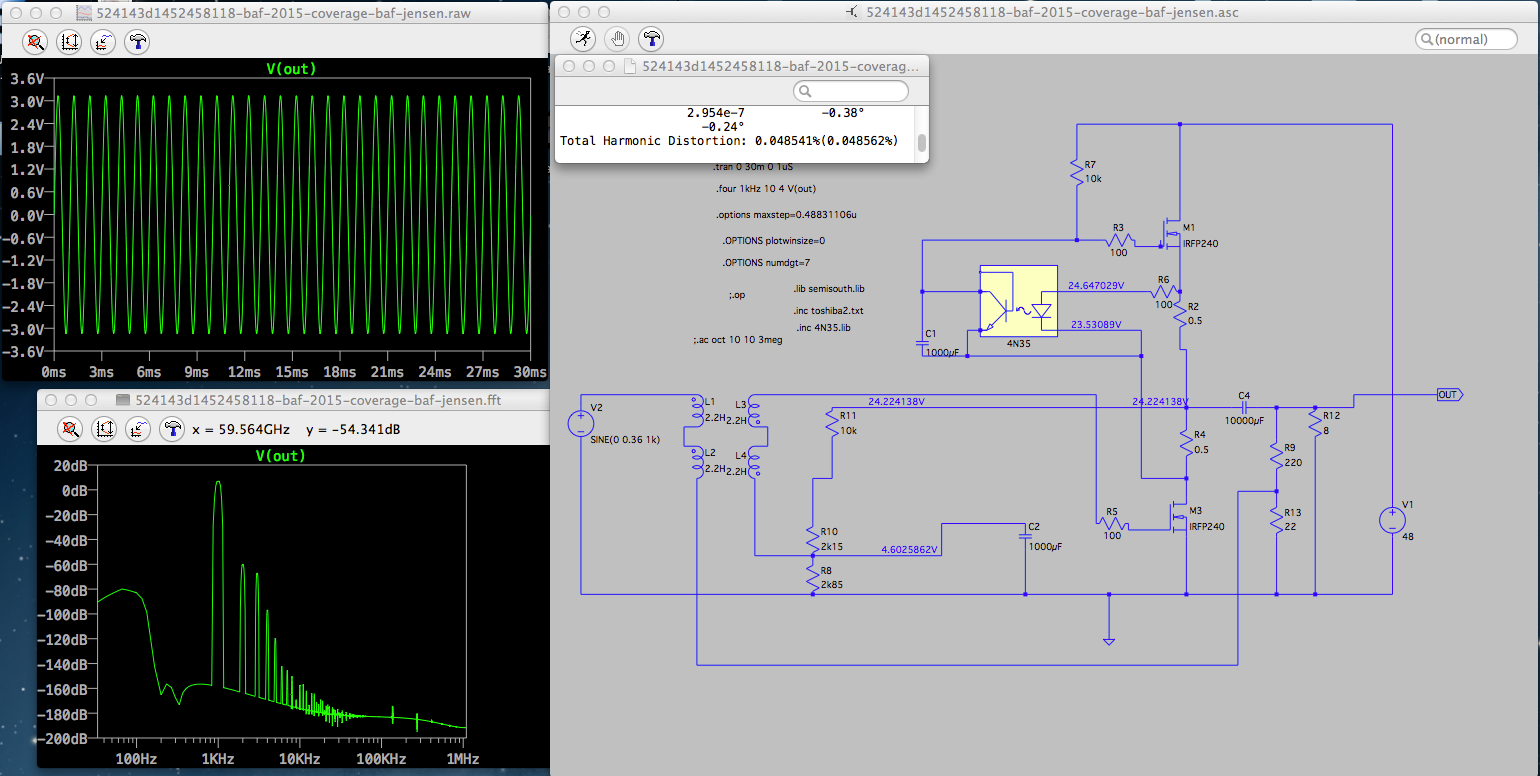Select inductor L3 2.2H symbol

tap(754, 412)
